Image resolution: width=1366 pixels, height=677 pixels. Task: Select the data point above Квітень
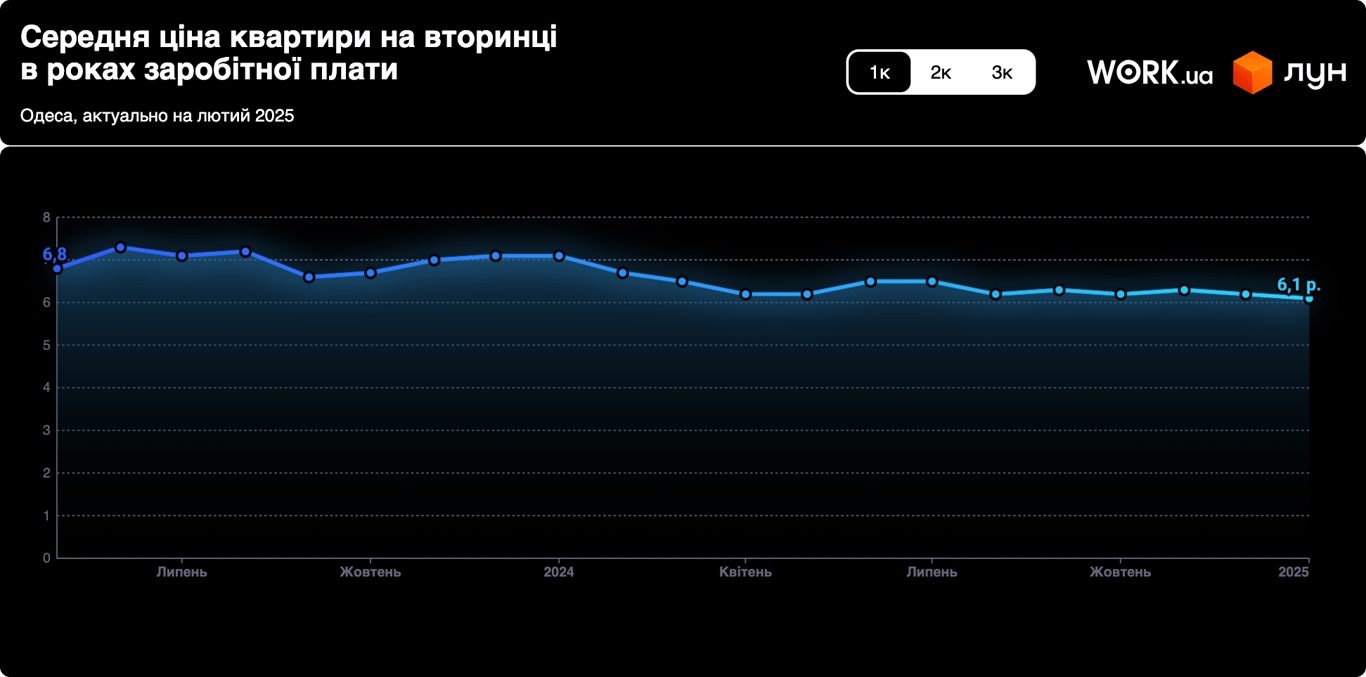click(x=743, y=293)
